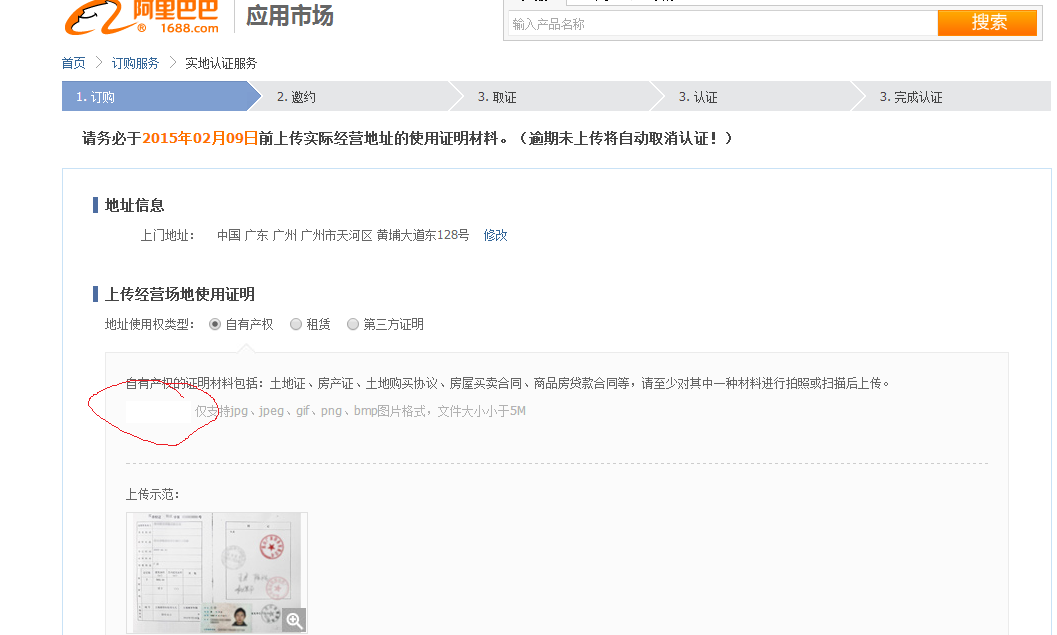Click the 应用市场 header title
This screenshot has height=635, width=1057.
coord(290,16)
